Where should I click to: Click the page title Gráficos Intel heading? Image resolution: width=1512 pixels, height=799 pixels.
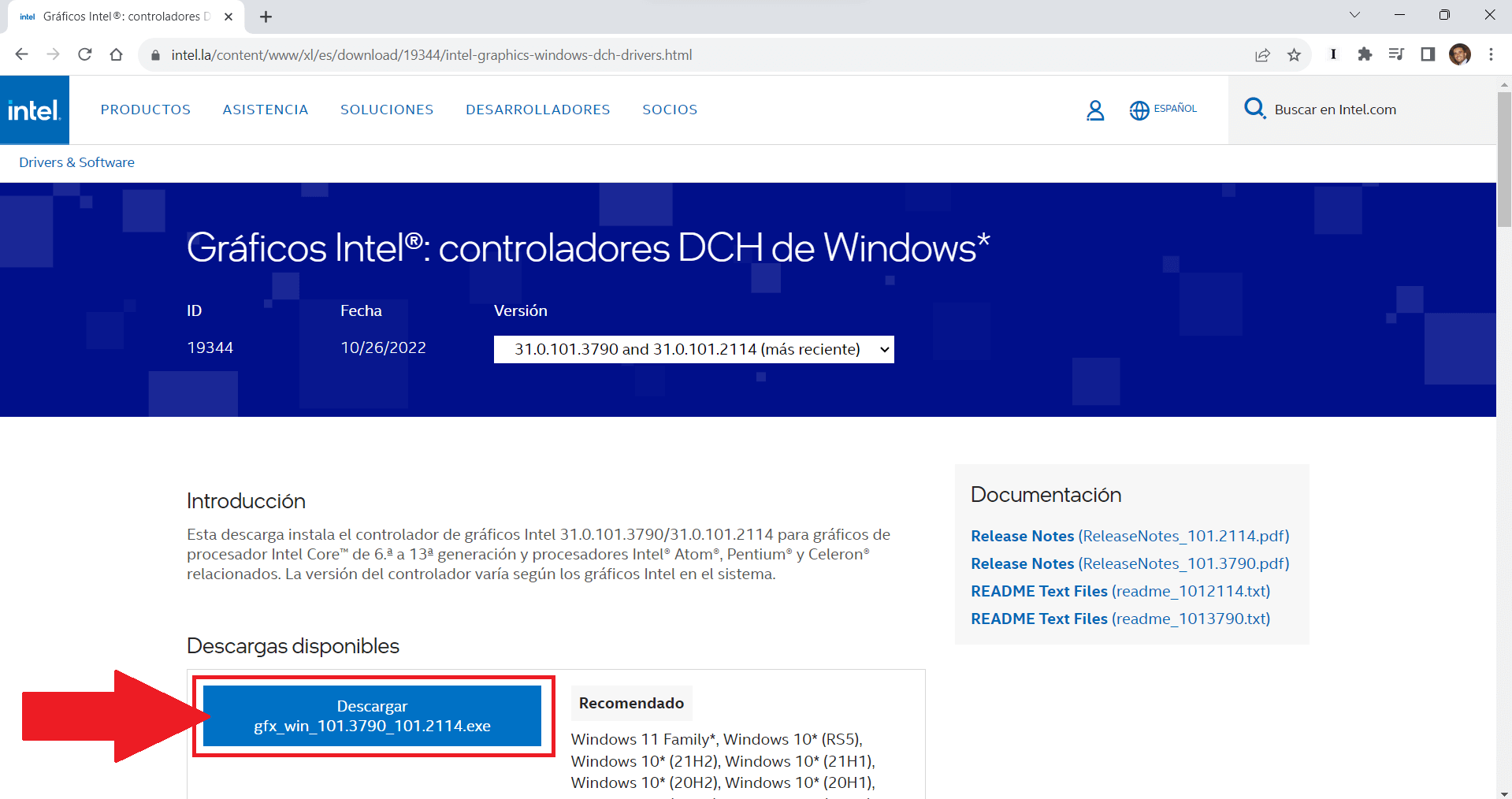[588, 248]
